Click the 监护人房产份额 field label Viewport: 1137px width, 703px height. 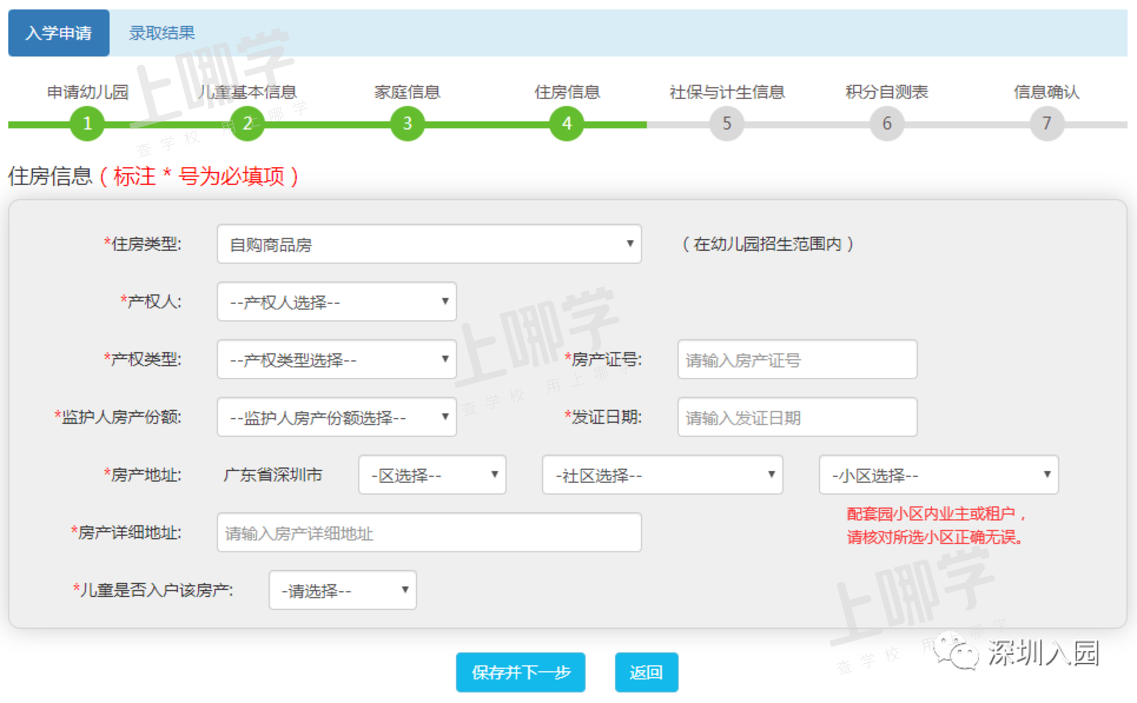[117, 417]
